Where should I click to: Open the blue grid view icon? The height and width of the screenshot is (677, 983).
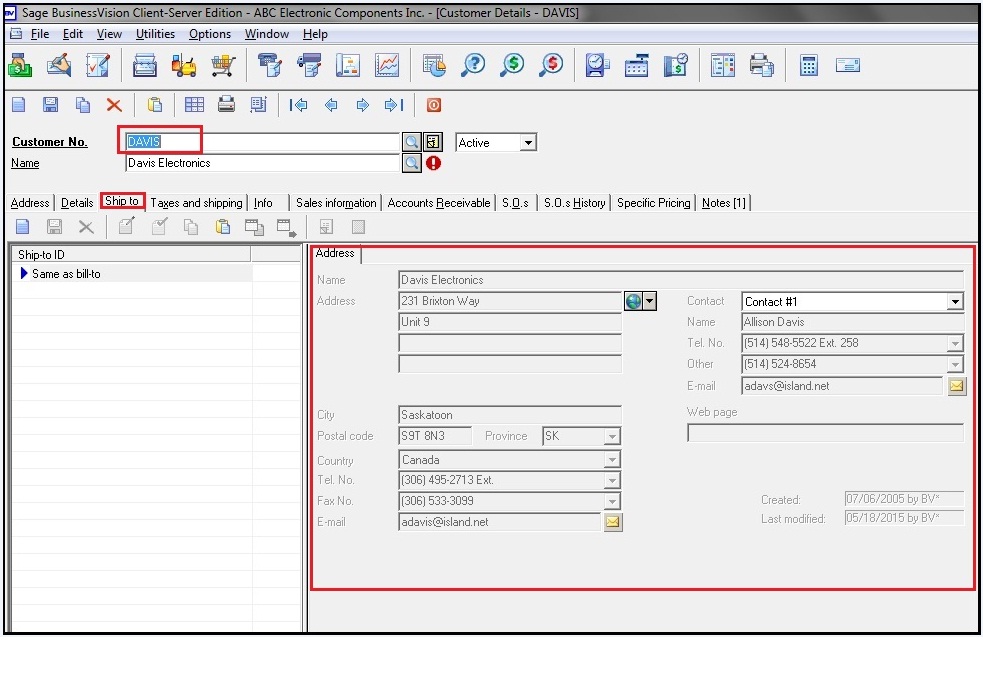pyautogui.click(x=194, y=105)
